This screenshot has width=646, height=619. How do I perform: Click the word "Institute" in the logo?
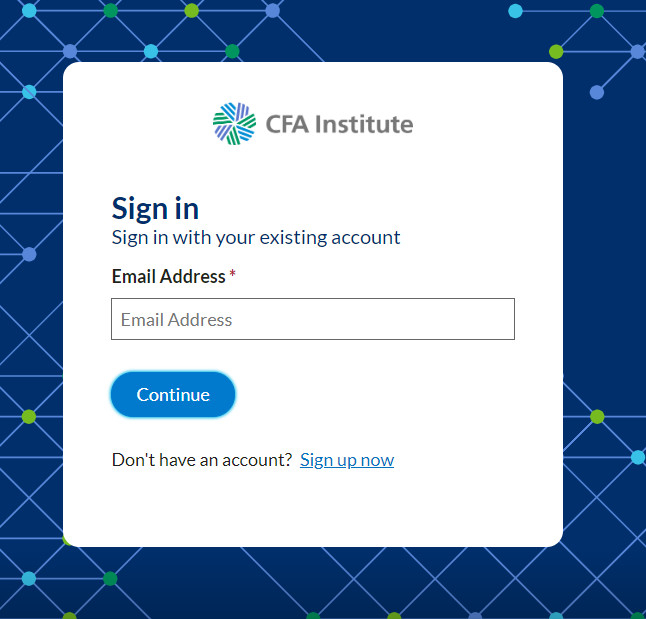(364, 124)
